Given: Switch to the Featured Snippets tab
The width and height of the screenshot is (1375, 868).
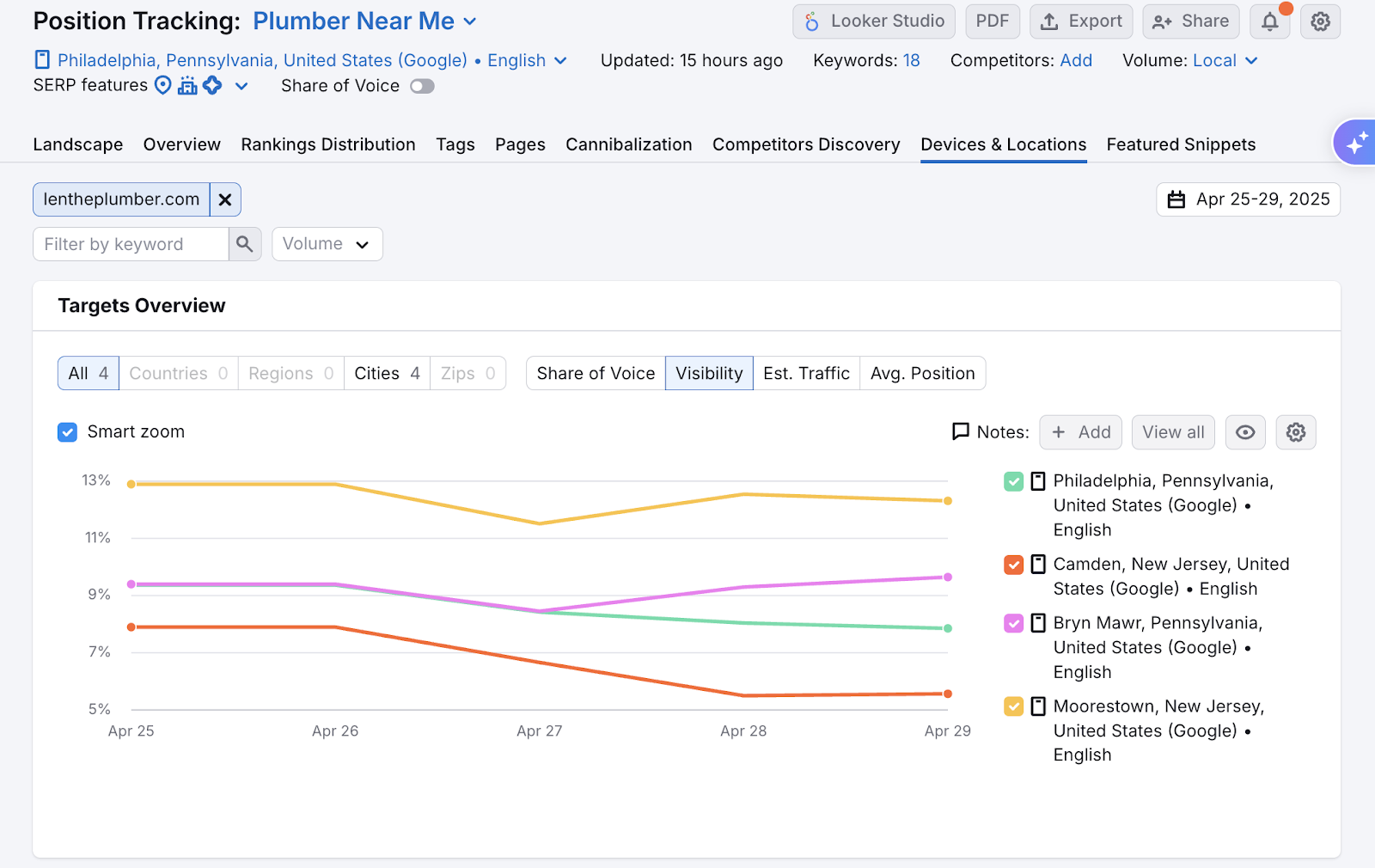Looking at the screenshot, I should click(x=1181, y=144).
